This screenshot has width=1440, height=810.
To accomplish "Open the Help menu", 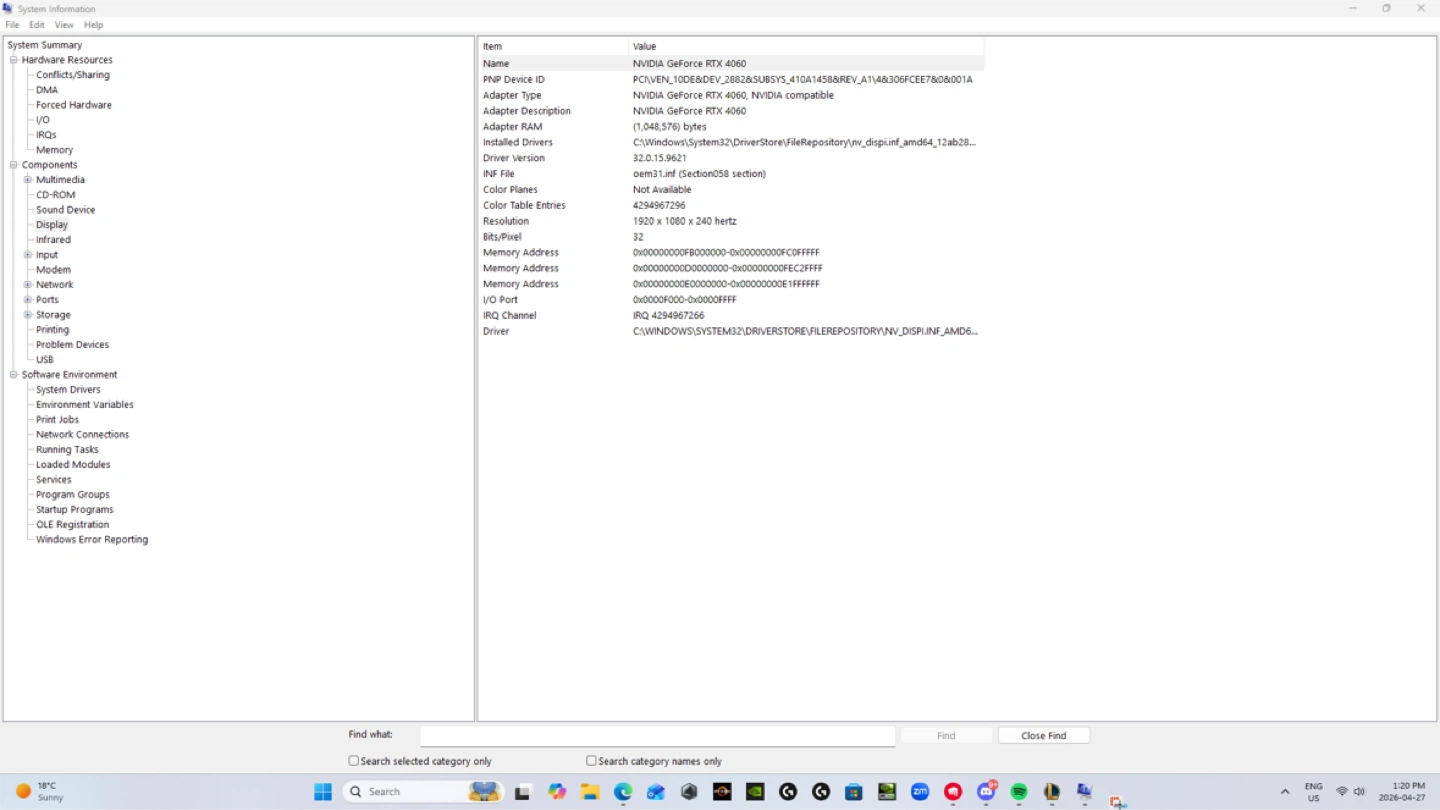I will pyautogui.click(x=93, y=25).
